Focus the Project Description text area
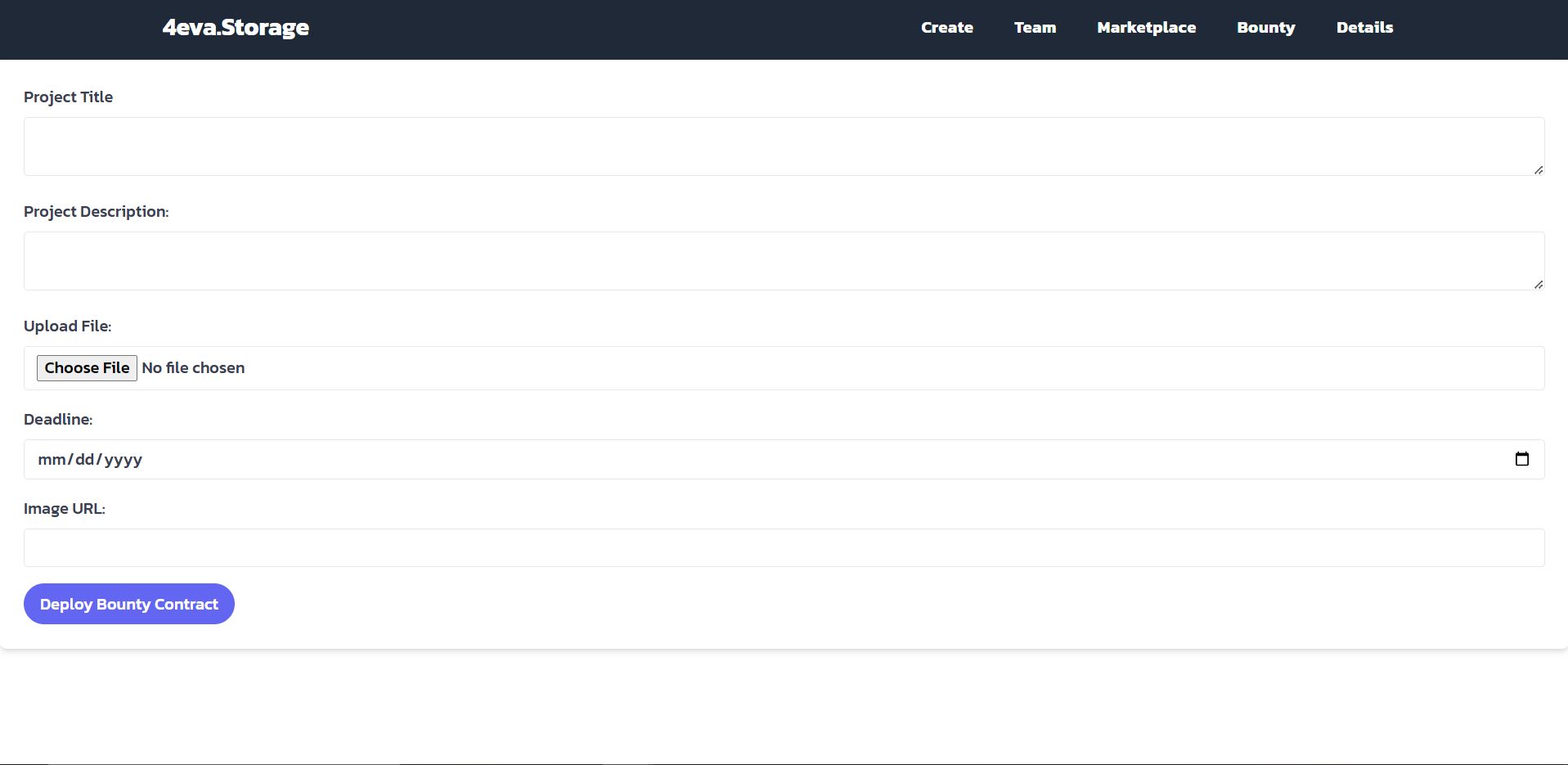Image resolution: width=1568 pixels, height=765 pixels. 784,261
